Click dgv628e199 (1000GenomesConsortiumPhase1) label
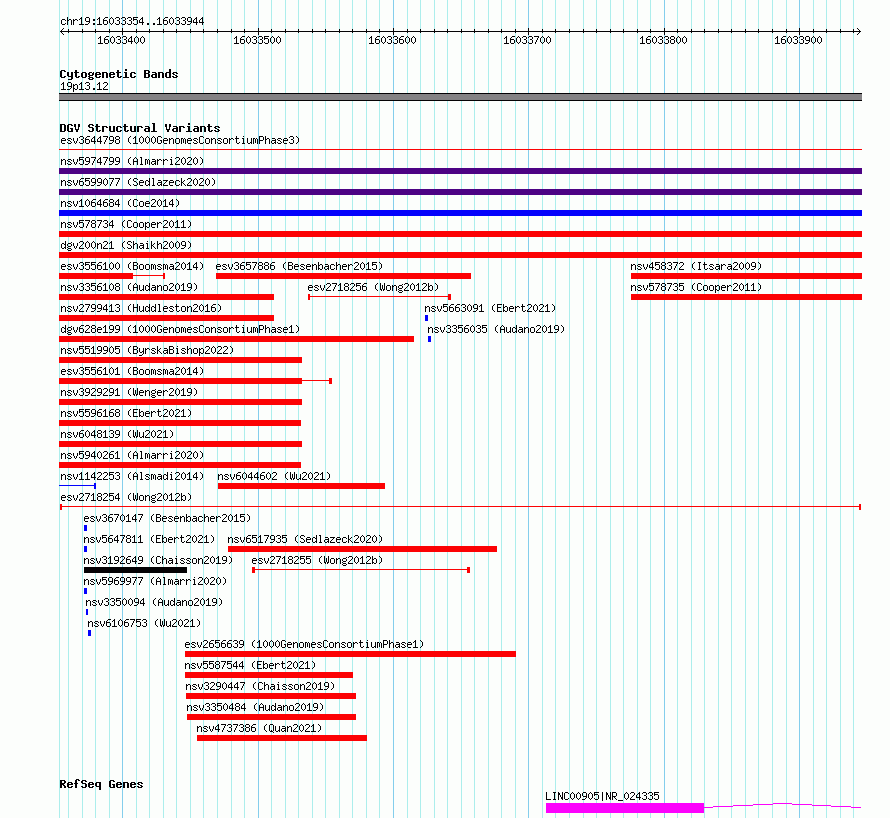890x818 pixels. (x=180, y=329)
